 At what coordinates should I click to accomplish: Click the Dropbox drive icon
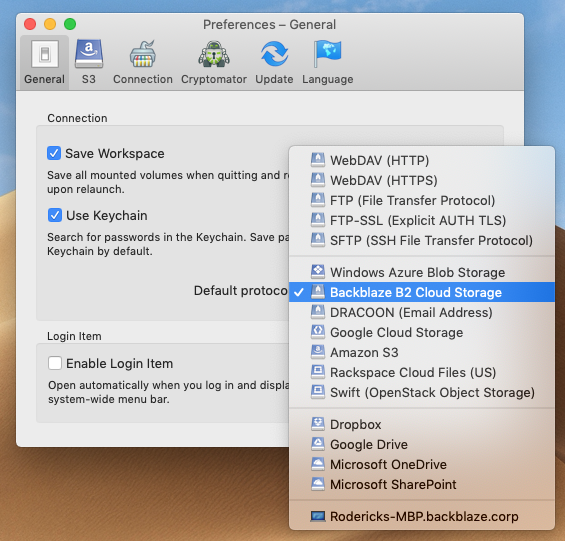[317, 424]
